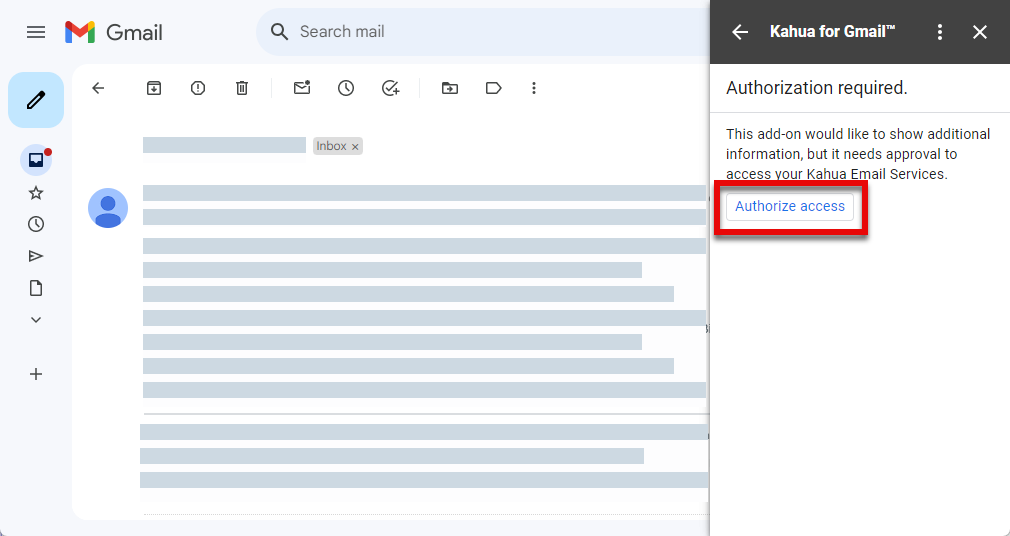1010x536 pixels.
Task: Open the Starred folder
Action: [x=36, y=193]
